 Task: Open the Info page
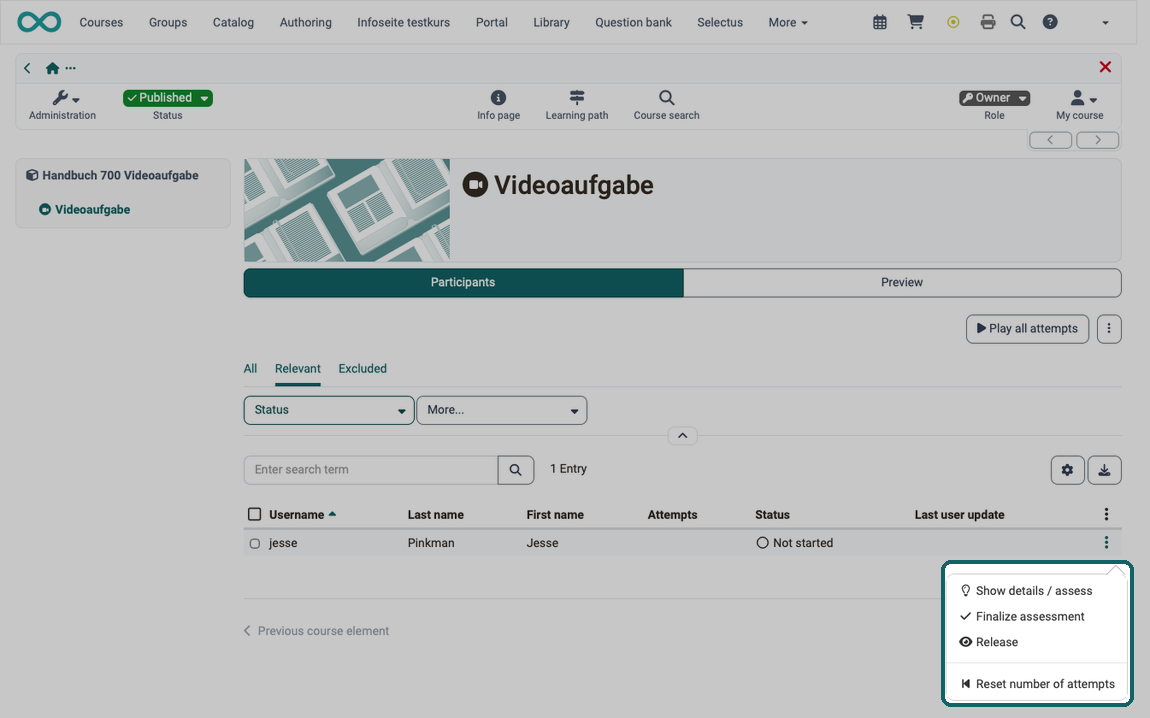coord(498,105)
